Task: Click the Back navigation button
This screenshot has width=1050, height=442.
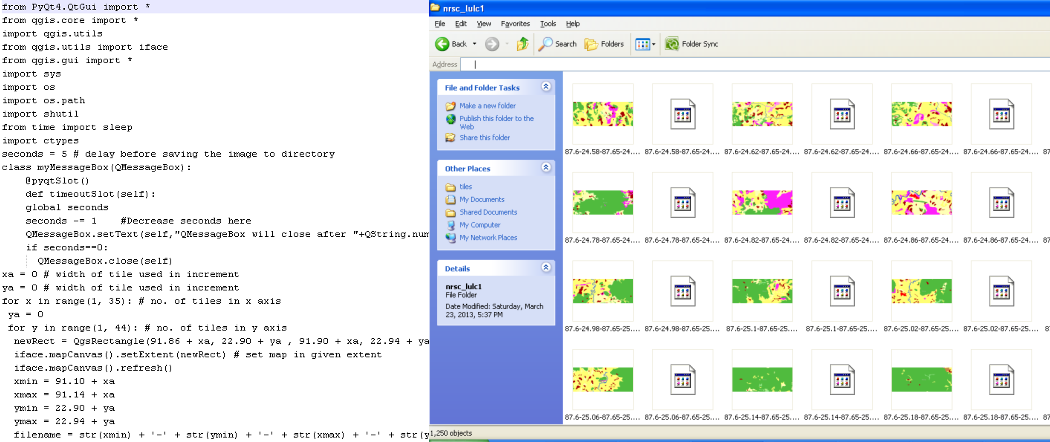Action: (451, 44)
